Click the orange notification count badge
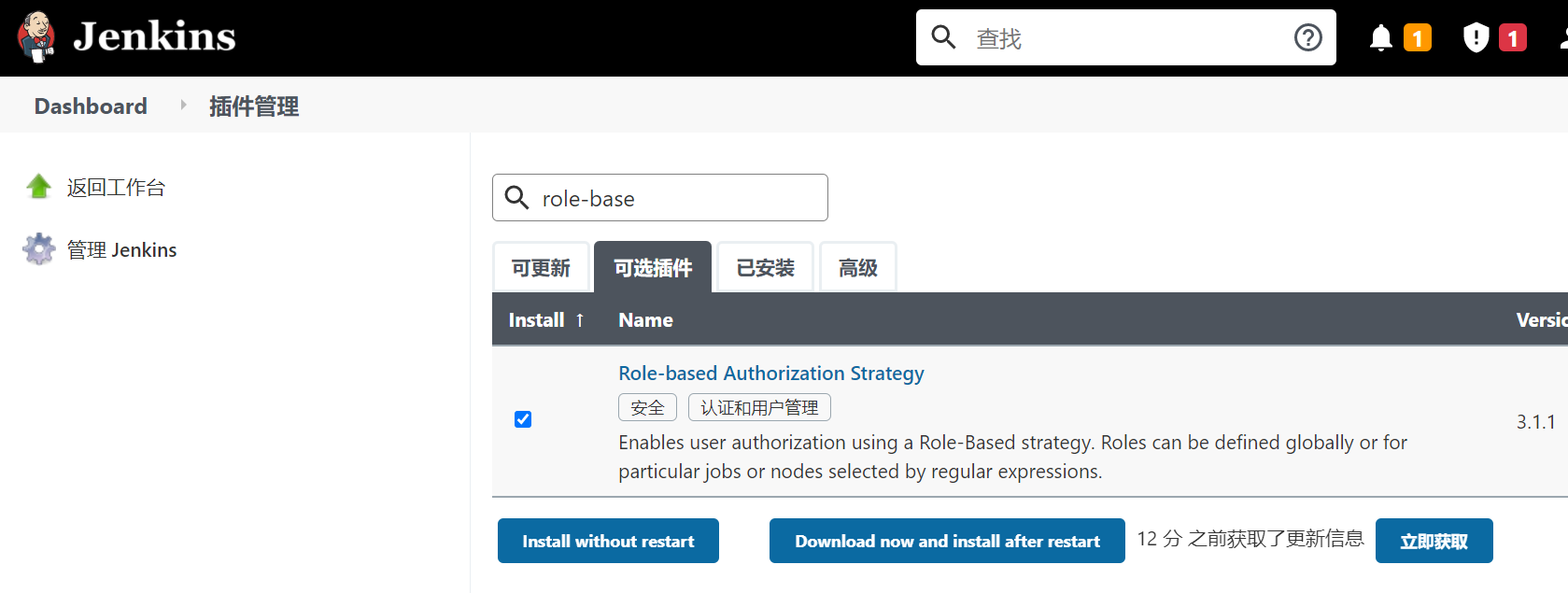Screen dimensions: 1568x593 point(1417,37)
